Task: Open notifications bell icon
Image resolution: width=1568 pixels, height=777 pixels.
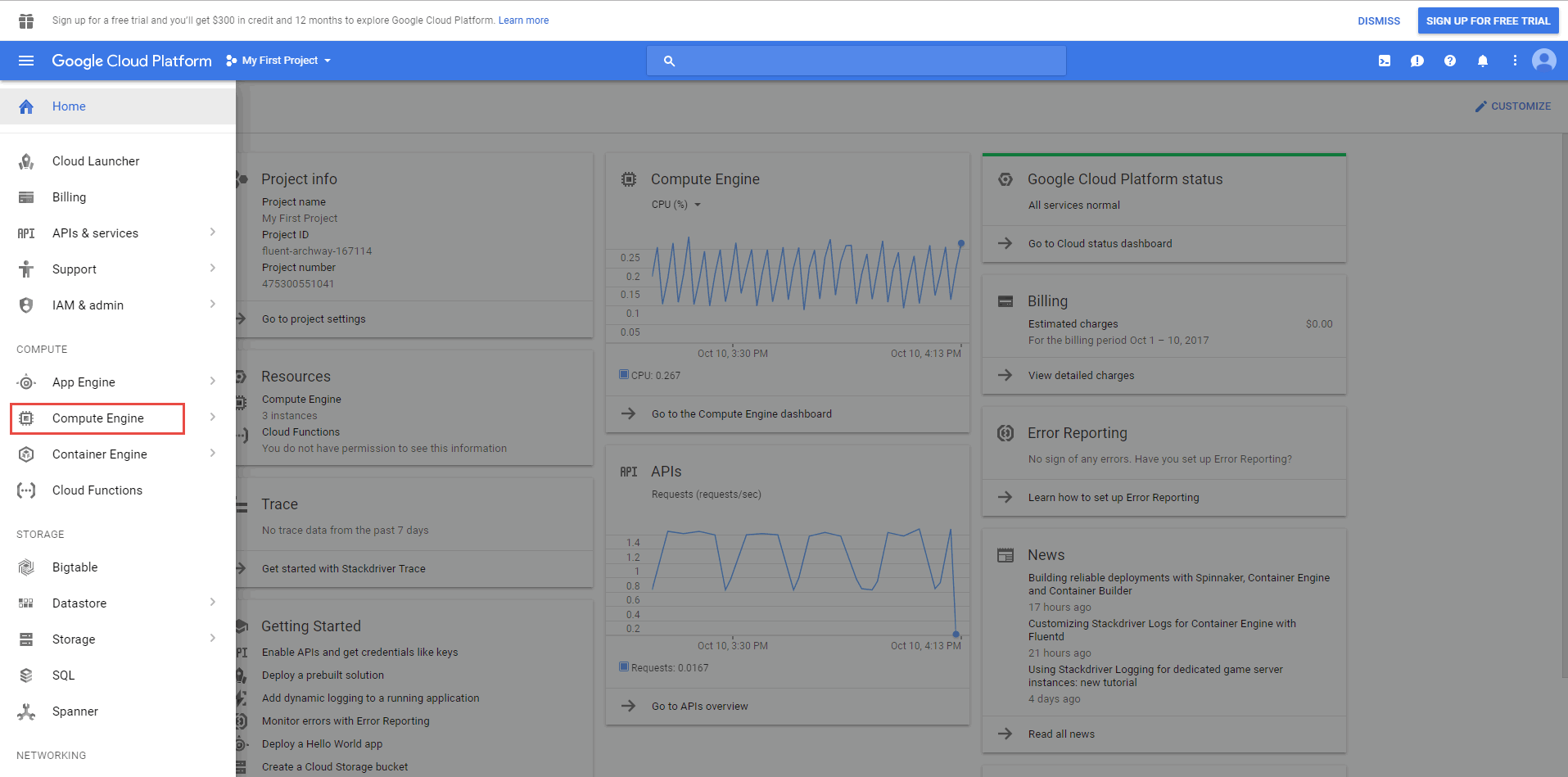Action: (x=1482, y=60)
